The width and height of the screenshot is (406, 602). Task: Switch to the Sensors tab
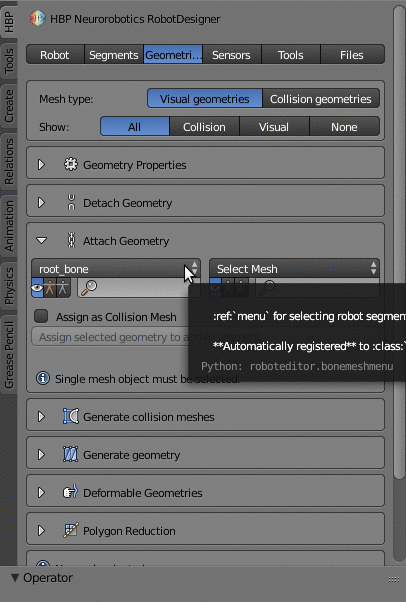tap(232, 55)
